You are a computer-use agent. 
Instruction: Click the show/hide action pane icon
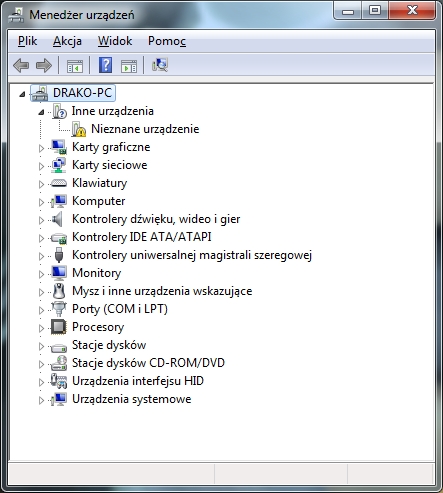[x=129, y=66]
